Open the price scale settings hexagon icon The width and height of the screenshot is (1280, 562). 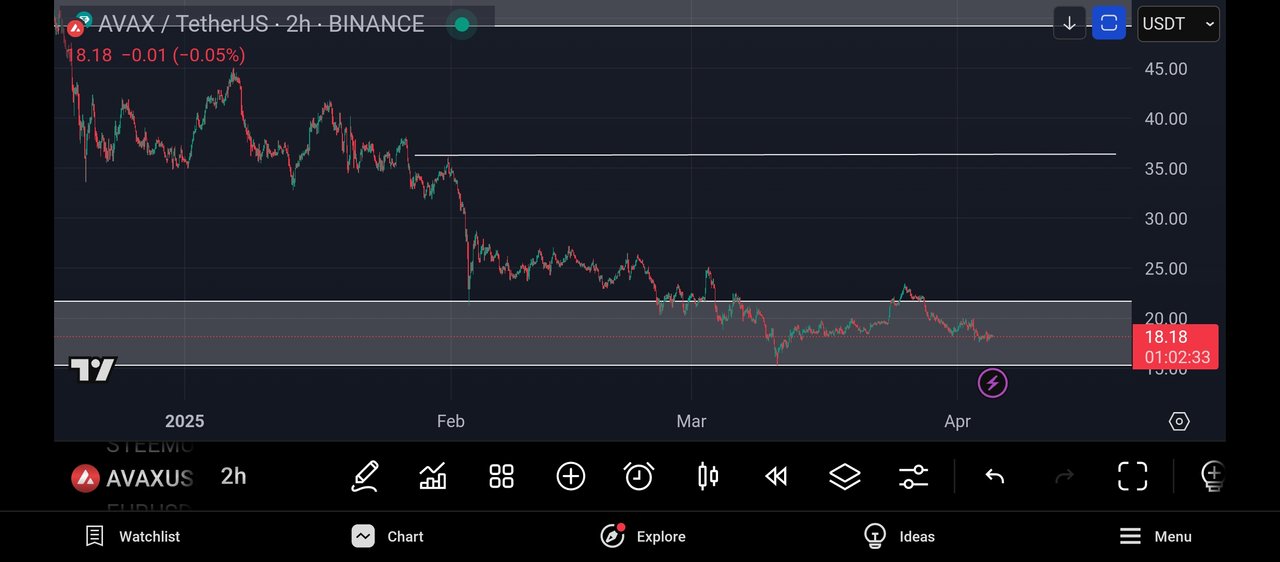1179,421
